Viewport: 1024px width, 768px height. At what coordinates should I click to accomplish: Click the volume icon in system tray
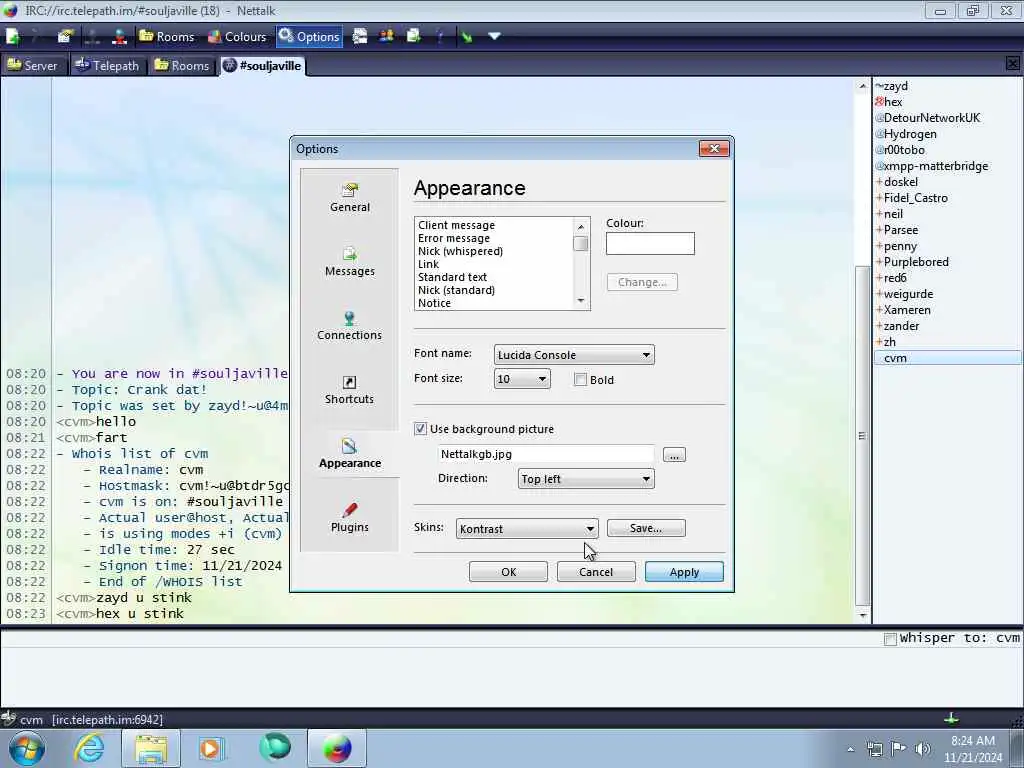(x=922, y=749)
